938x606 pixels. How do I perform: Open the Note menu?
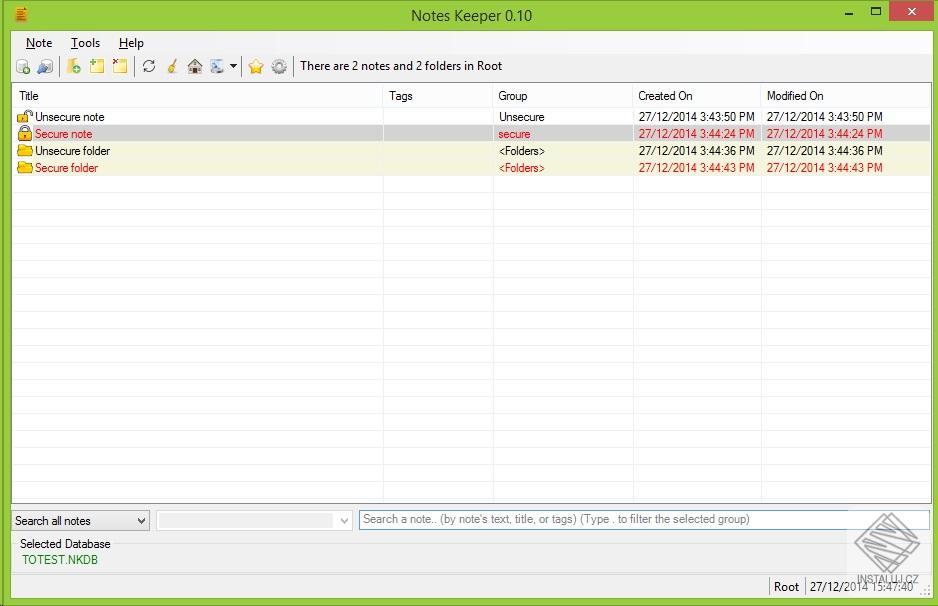pos(39,43)
